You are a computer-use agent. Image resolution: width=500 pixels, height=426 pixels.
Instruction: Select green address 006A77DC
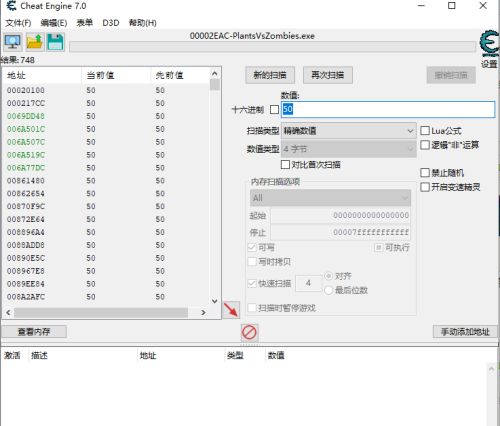coord(26,168)
